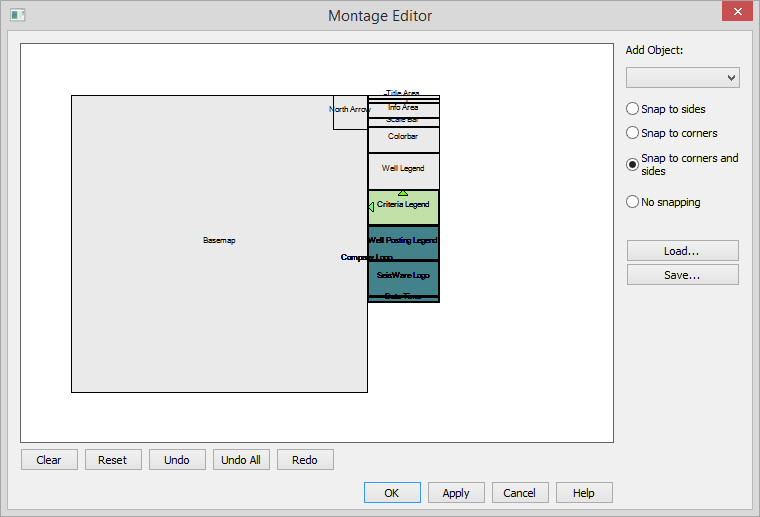Image resolution: width=760 pixels, height=517 pixels.
Task: Select the Well Legend block
Action: (403, 171)
